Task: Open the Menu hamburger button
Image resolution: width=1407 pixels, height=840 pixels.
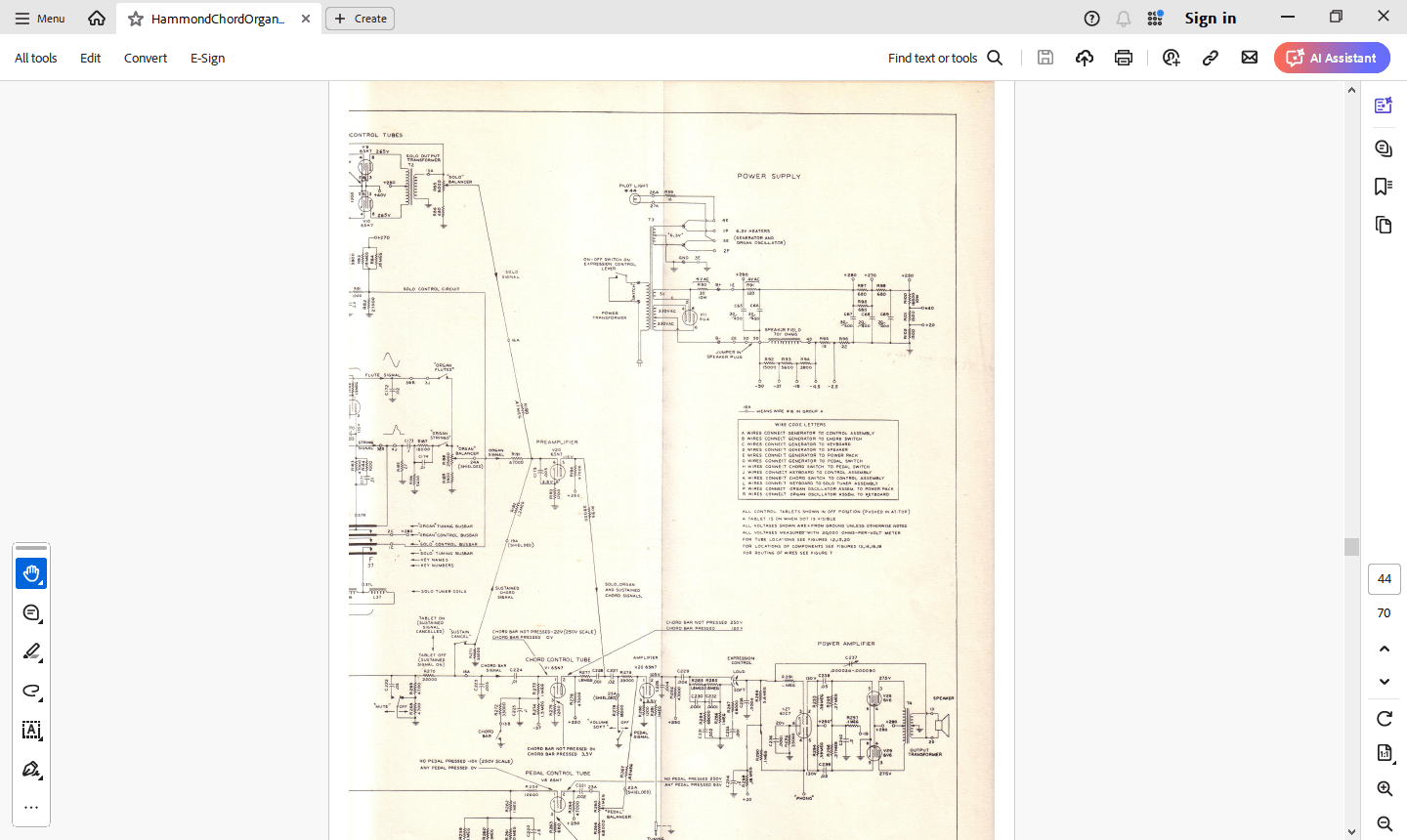Action: [x=40, y=19]
